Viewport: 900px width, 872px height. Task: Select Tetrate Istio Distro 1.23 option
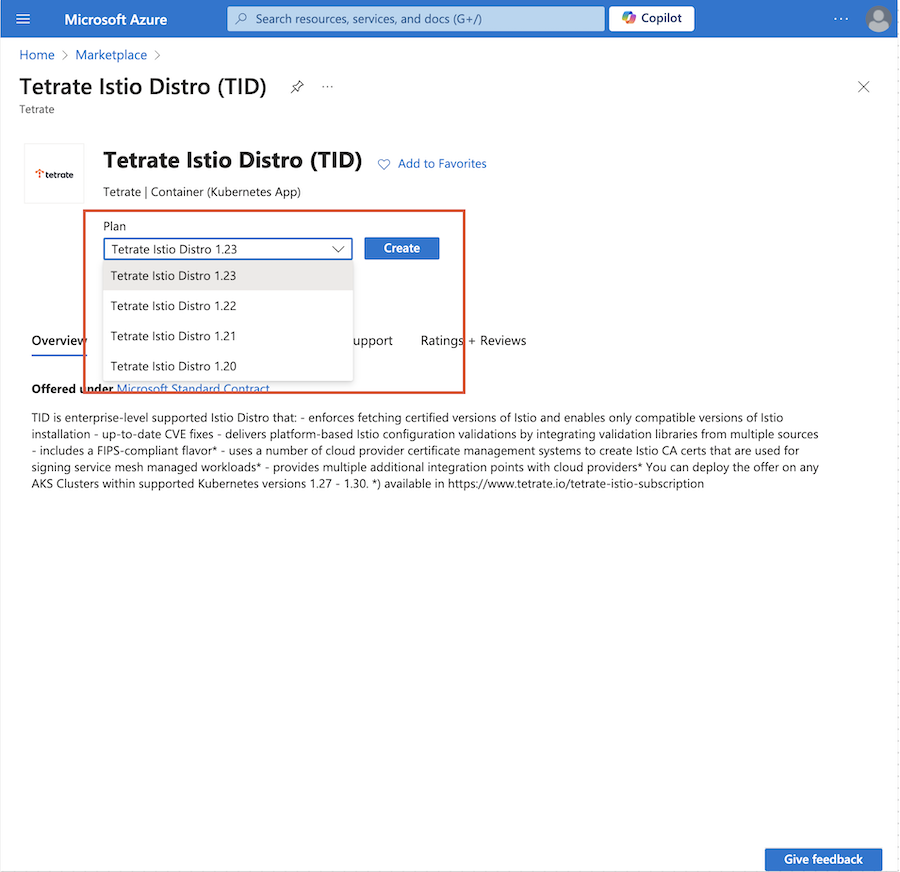(x=228, y=276)
